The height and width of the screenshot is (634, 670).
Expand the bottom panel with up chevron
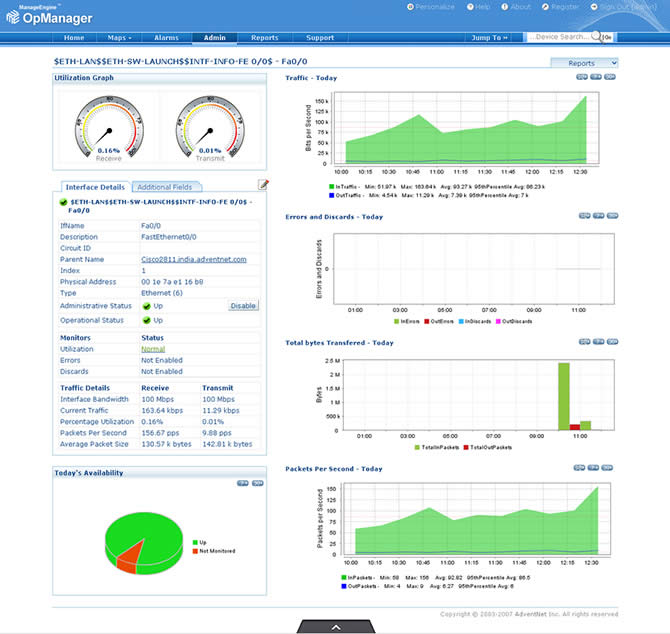(x=335, y=626)
